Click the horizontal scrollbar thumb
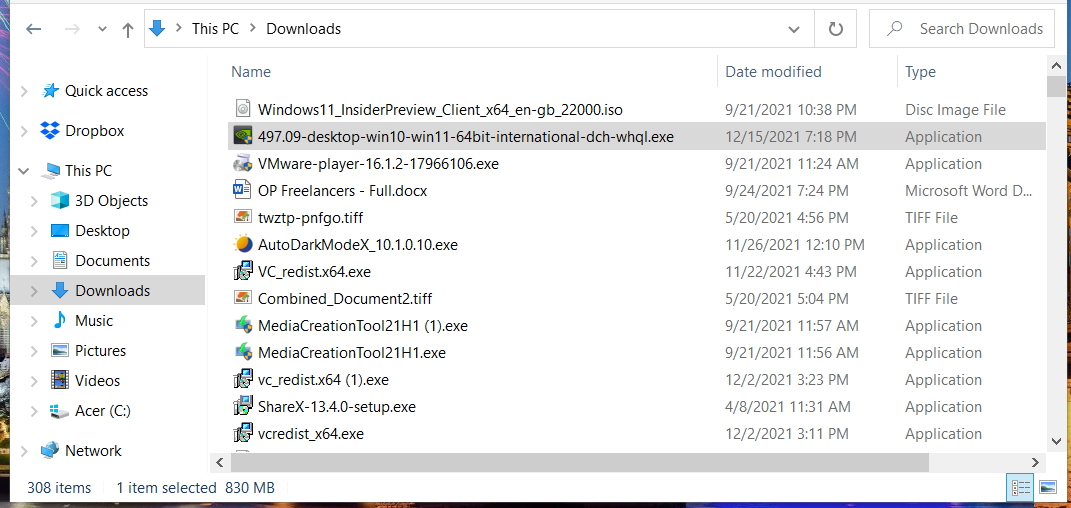This screenshot has width=1071, height=508. [x=580, y=462]
